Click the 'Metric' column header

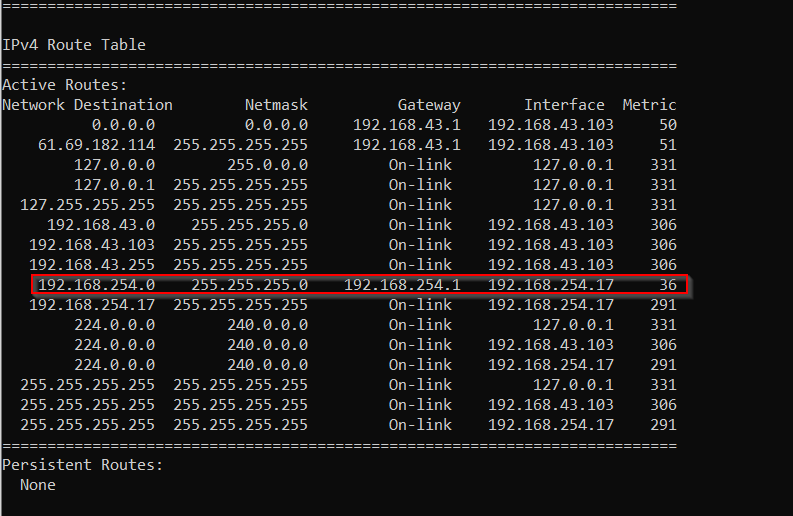click(649, 105)
